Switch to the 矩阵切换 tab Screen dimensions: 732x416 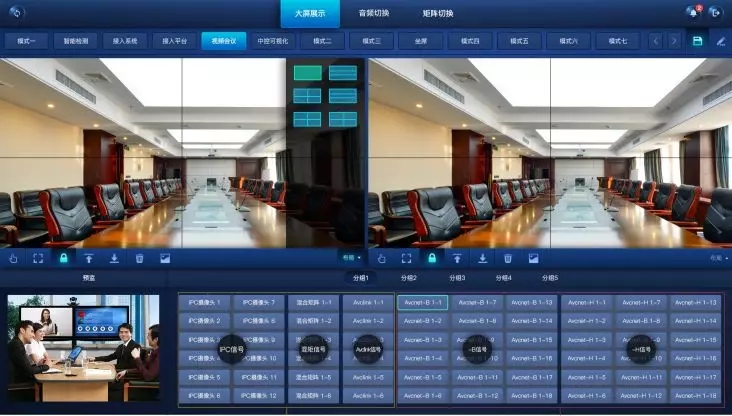(x=437, y=13)
